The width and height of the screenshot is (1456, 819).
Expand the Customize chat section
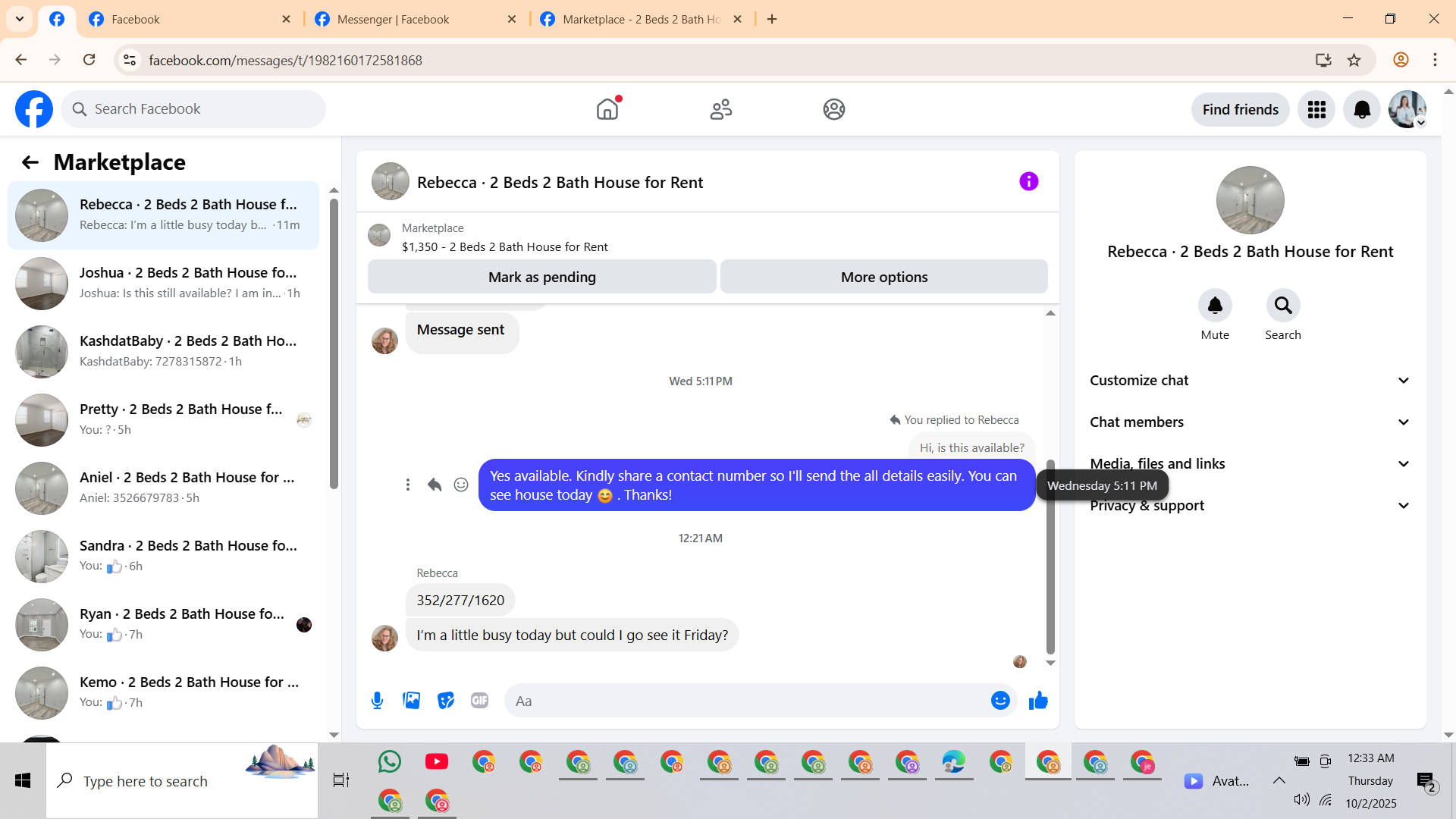pyautogui.click(x=1250, y=381)
